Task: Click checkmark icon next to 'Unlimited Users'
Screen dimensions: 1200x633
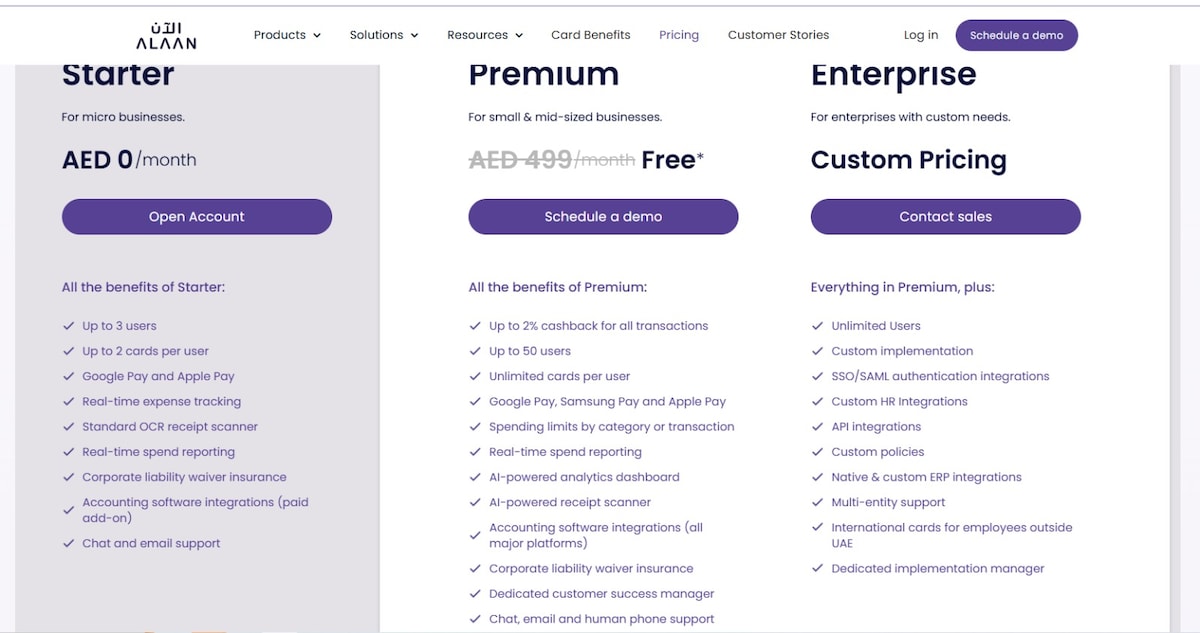Action: [x=817, y=326]
